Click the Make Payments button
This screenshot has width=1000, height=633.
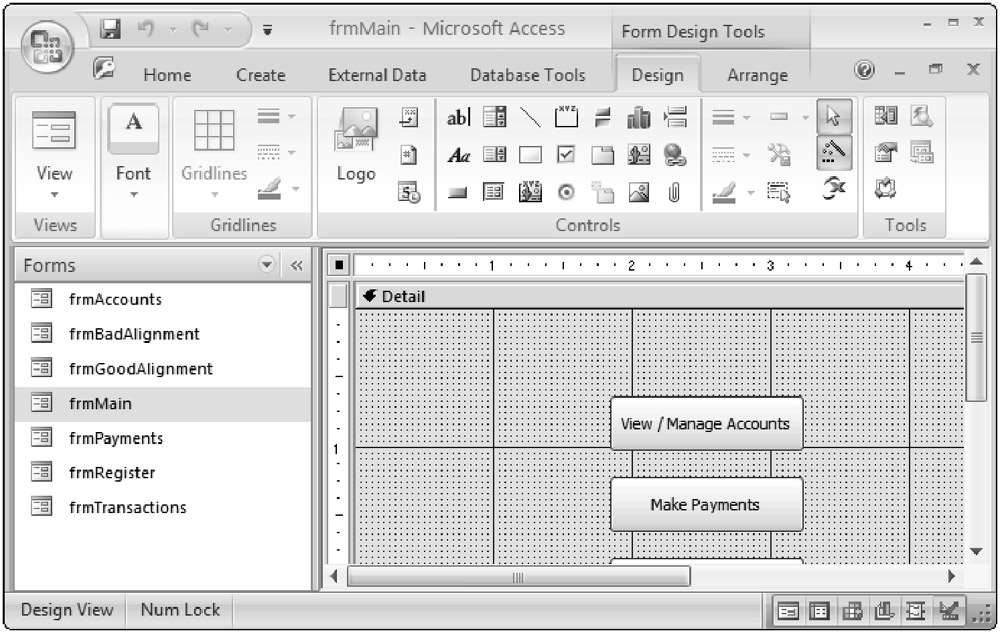pyautogui.click(x=706, y=505)
